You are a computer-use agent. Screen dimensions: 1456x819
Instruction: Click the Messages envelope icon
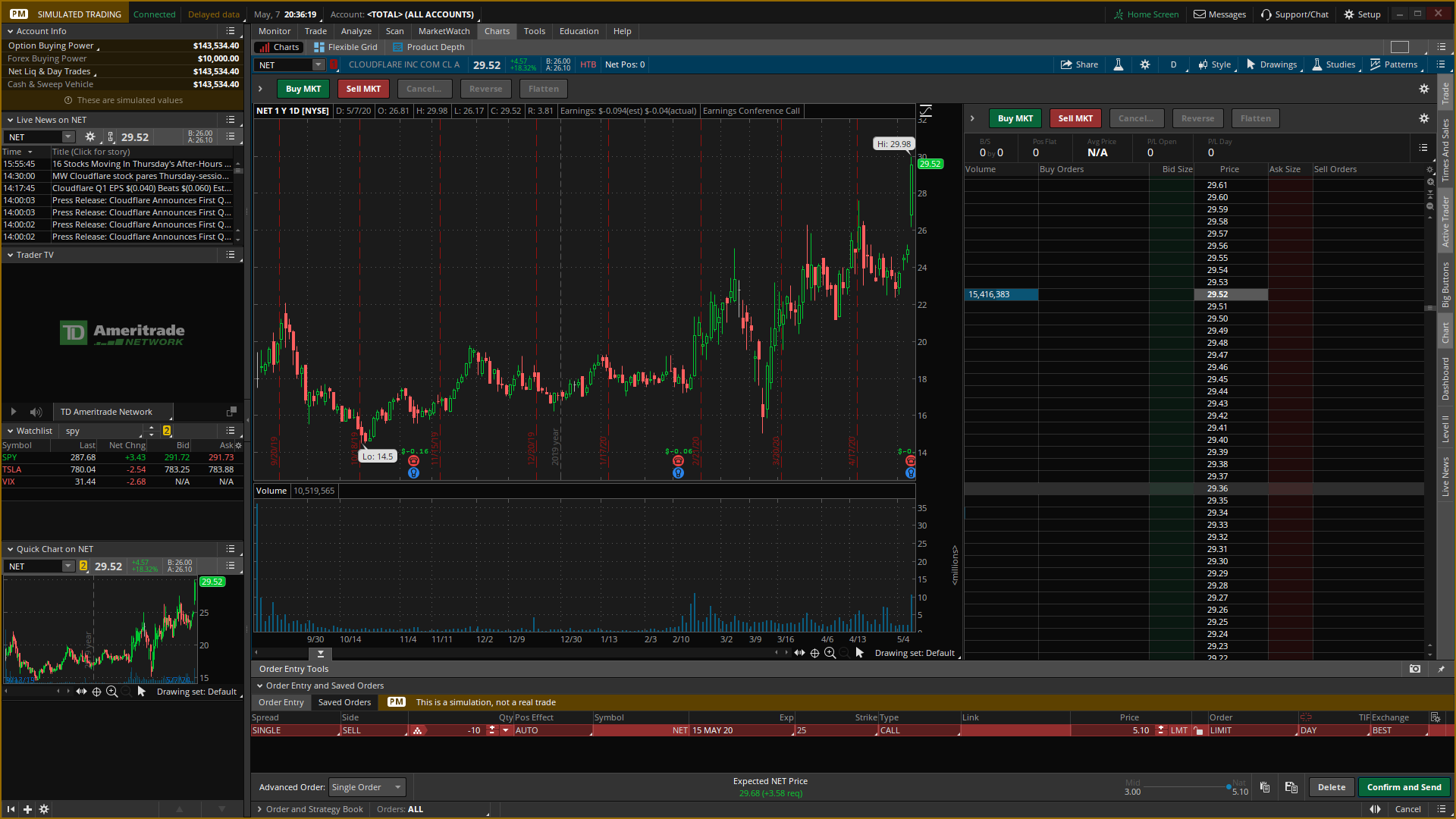[1200, 14]
